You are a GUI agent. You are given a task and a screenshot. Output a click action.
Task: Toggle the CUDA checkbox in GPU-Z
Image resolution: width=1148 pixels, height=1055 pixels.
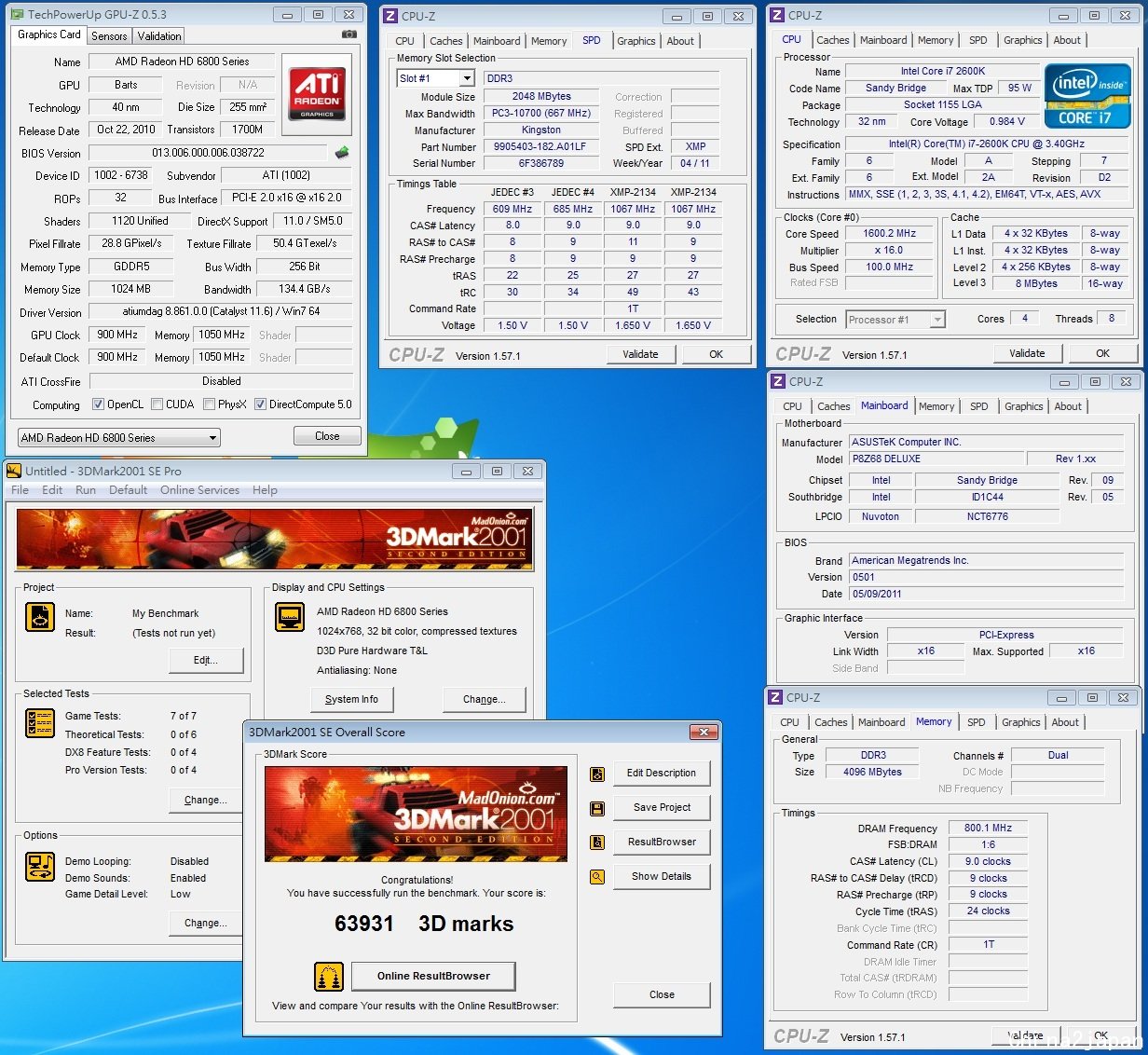(157, 404)
